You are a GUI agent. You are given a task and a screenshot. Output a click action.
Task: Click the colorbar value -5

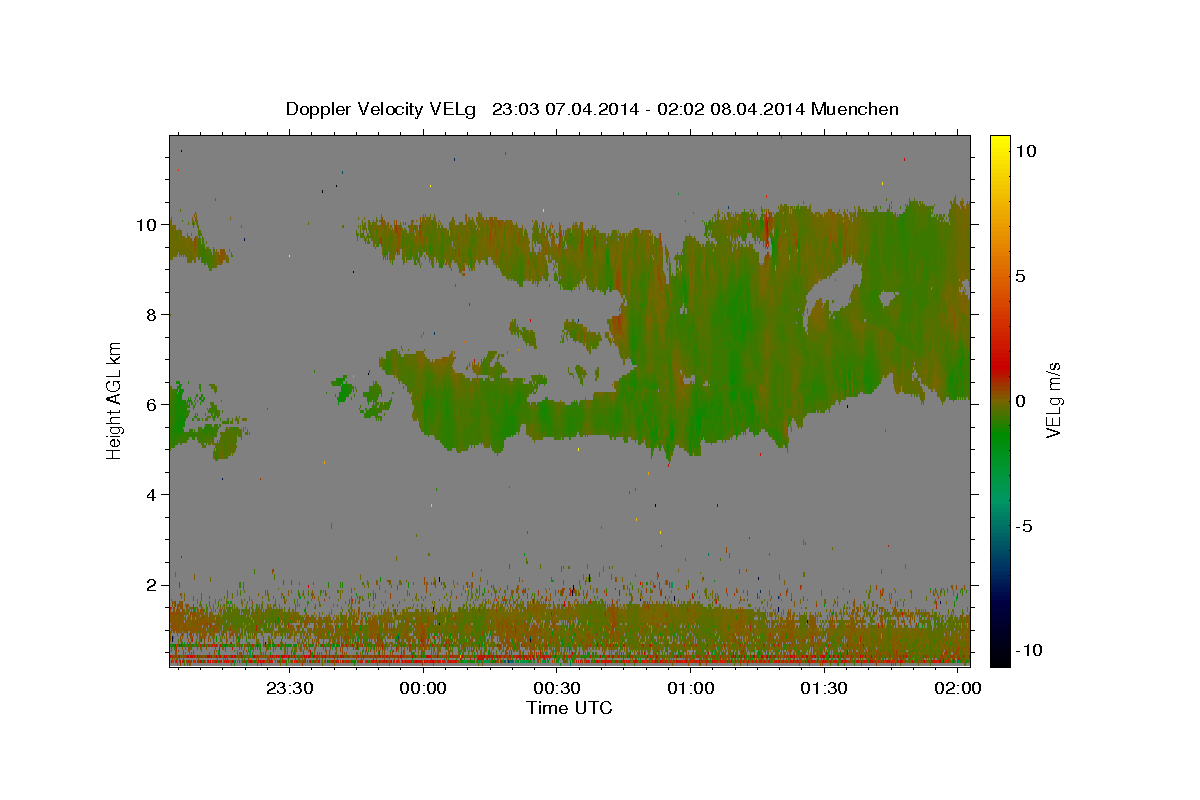1023,526
